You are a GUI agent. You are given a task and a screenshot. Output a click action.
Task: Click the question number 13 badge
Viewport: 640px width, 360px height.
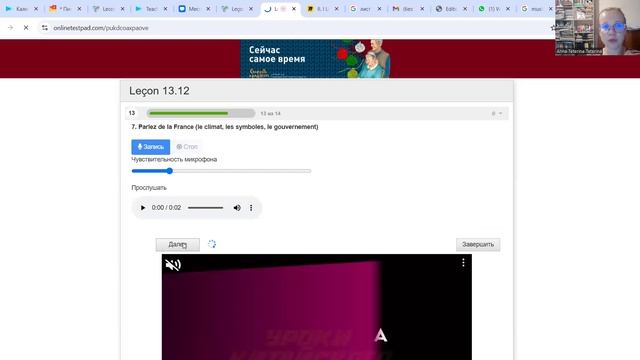[132, 113]
